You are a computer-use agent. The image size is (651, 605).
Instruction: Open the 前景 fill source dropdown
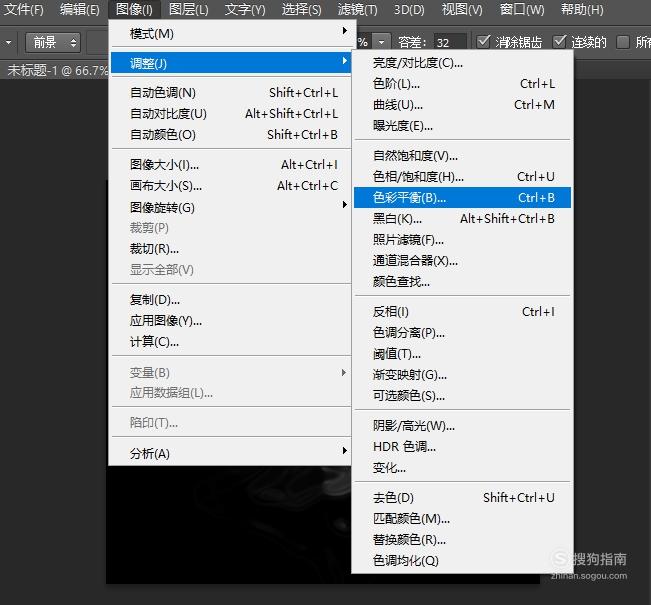tap(53, 42)
